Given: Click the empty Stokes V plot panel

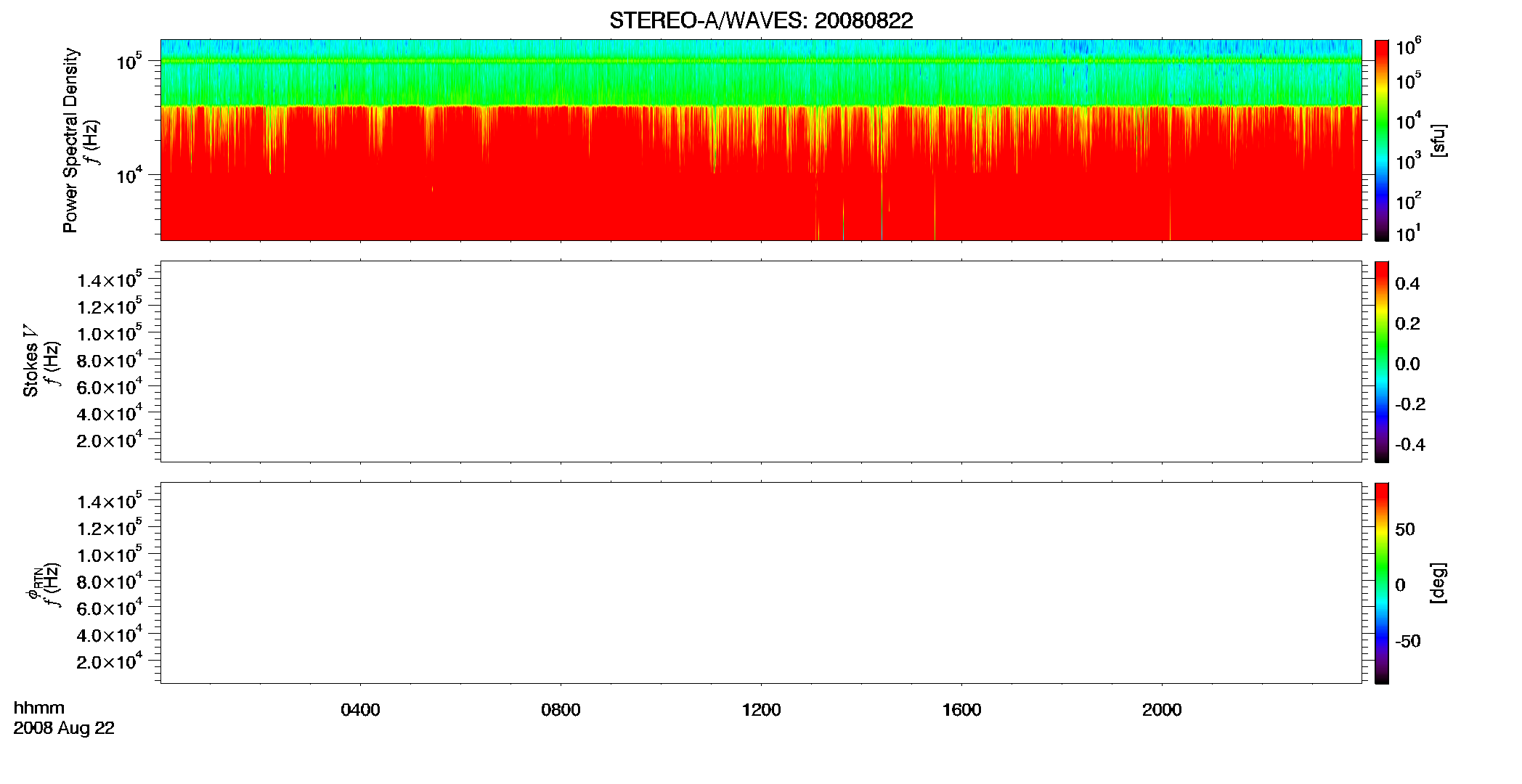Looking at the screenshot, I should click(761, 362).
